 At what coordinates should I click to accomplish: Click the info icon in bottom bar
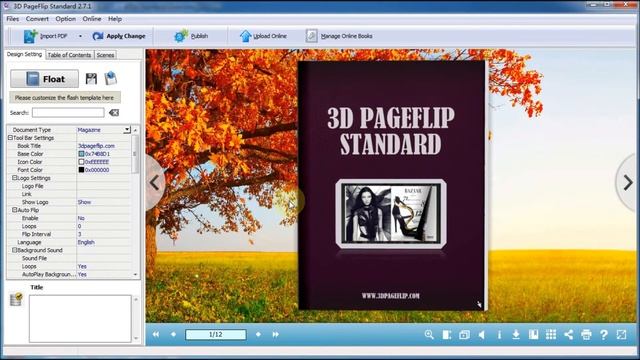[499, 335]
